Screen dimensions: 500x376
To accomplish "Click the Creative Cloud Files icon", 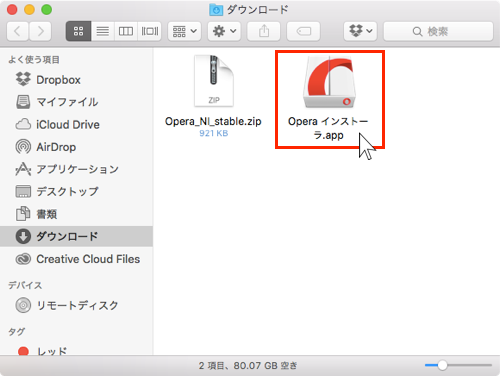I will coord(23,259).
